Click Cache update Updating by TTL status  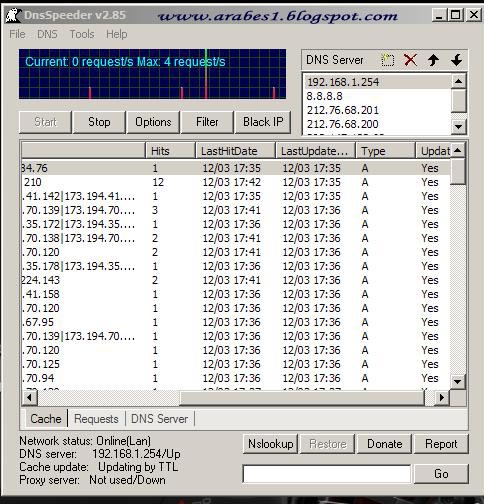pos(99,467)
